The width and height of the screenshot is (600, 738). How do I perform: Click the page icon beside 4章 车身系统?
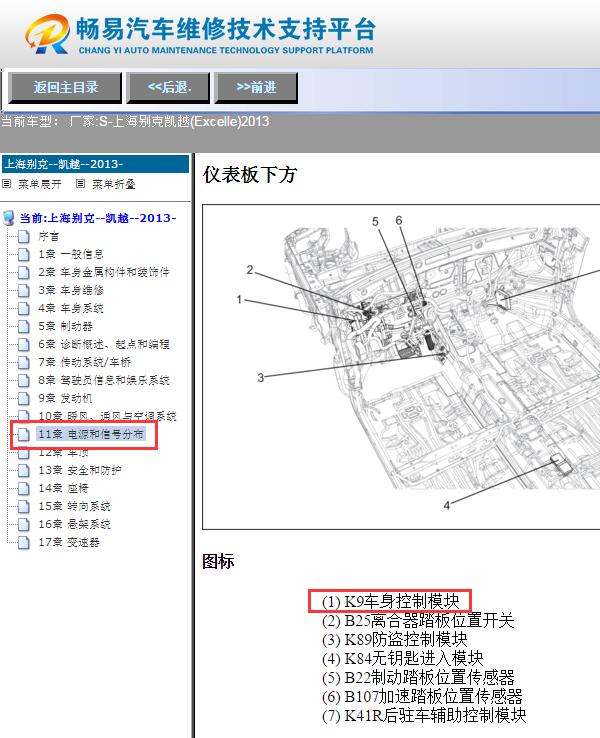[x=24, y=308]
